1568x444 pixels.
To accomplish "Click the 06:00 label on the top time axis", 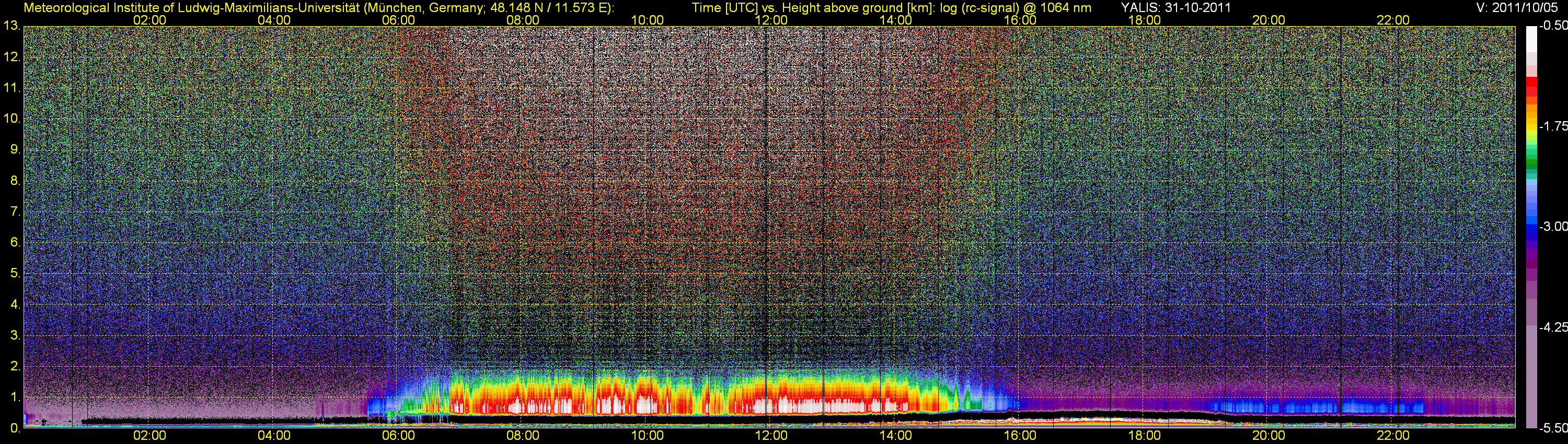I will click(398, 20).
